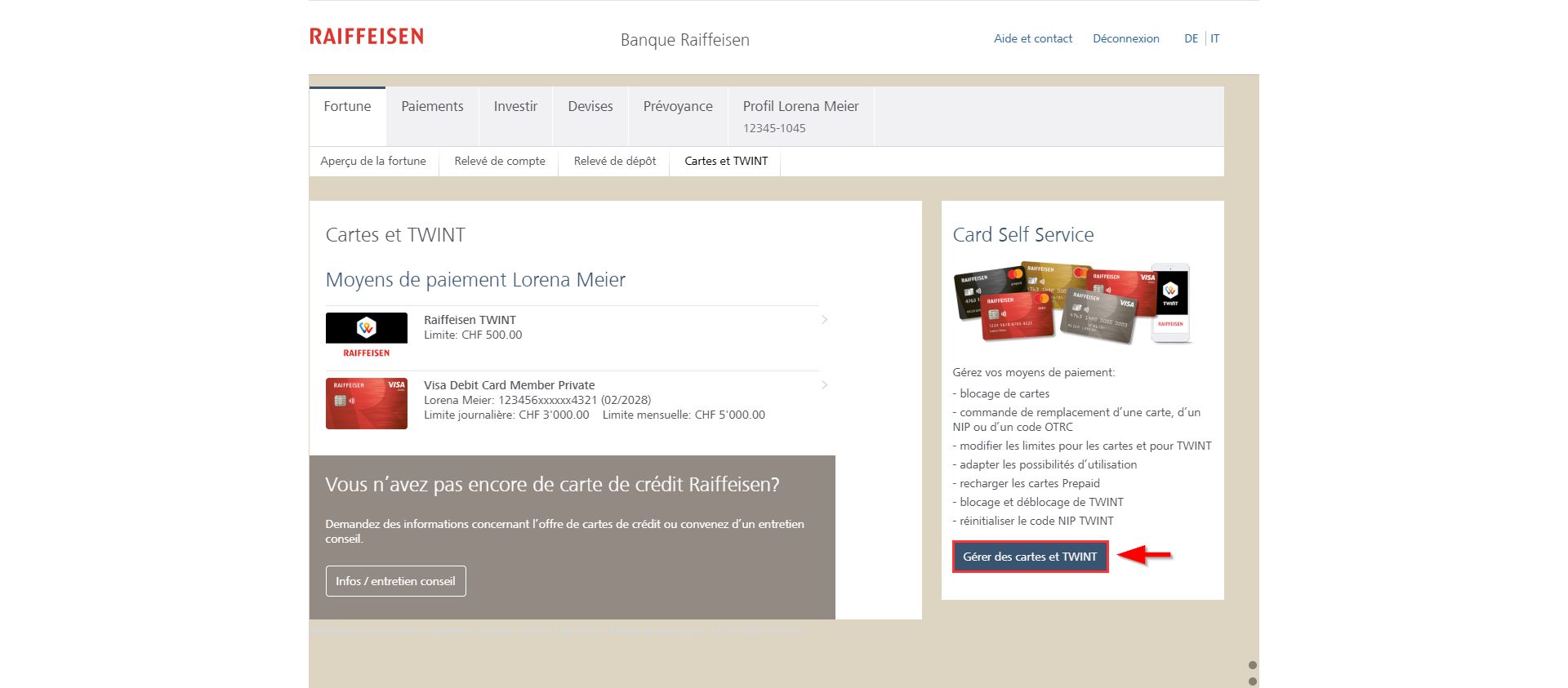The width and height of the screenshot is (1568, 688).
Task: Open Relevé de dépôt submenu
Action: coord(614,162)
